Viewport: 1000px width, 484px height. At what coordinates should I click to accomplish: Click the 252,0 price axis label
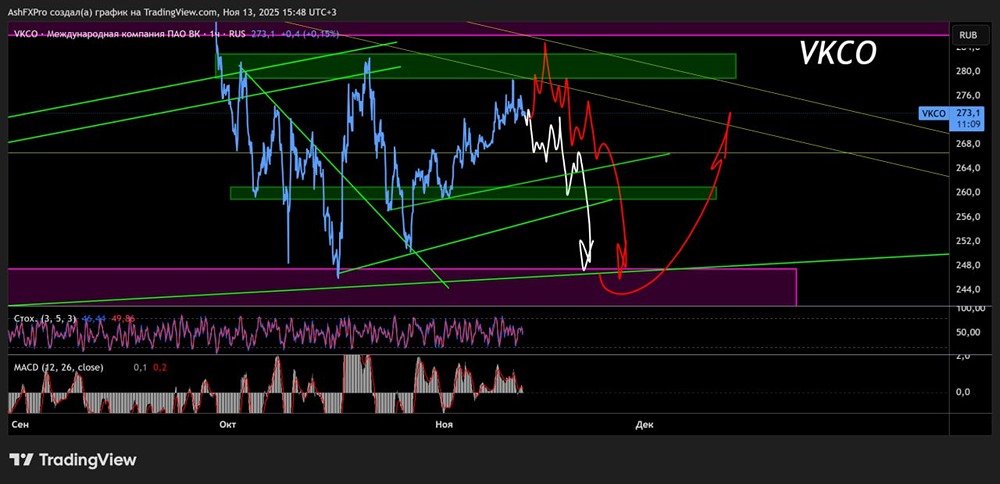[966, 241]
